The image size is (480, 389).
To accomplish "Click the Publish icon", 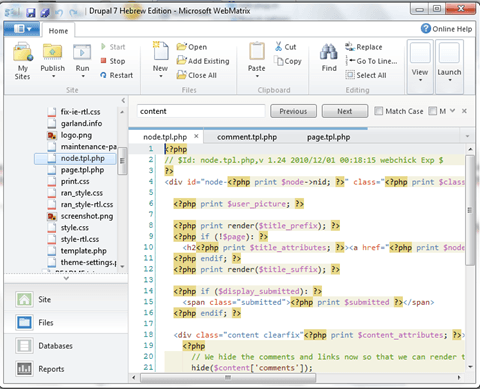I will point(52,52).
